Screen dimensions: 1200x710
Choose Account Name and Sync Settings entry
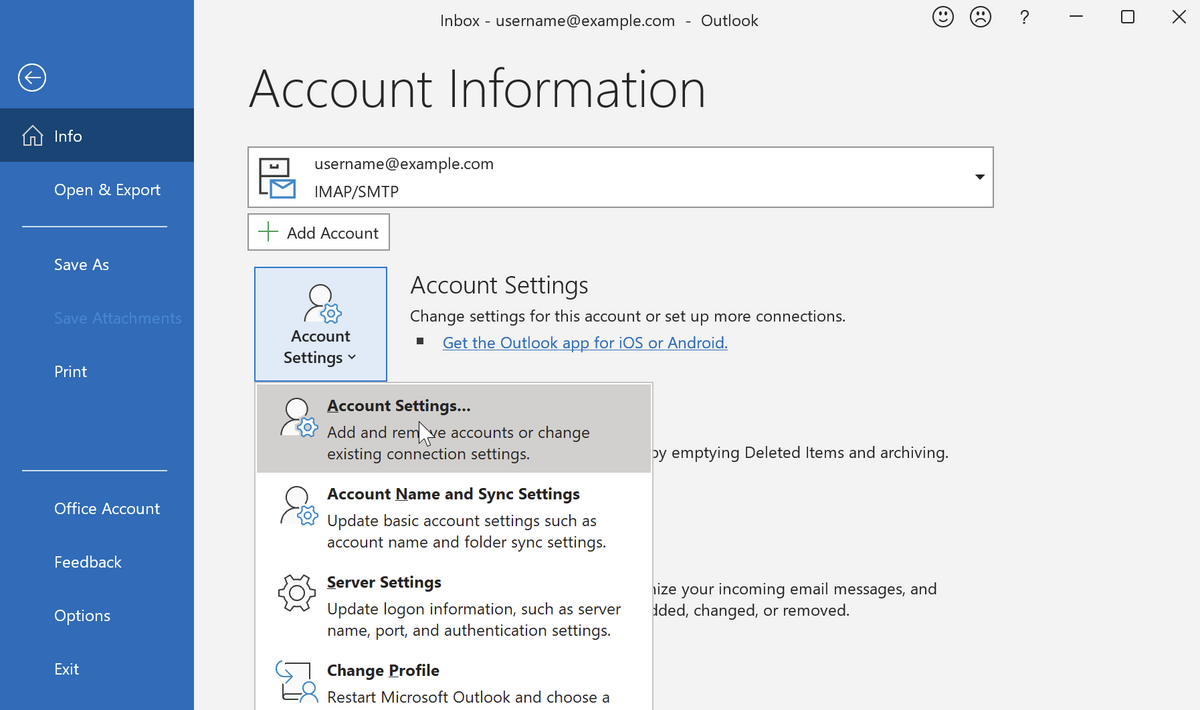tap(454, 517)
